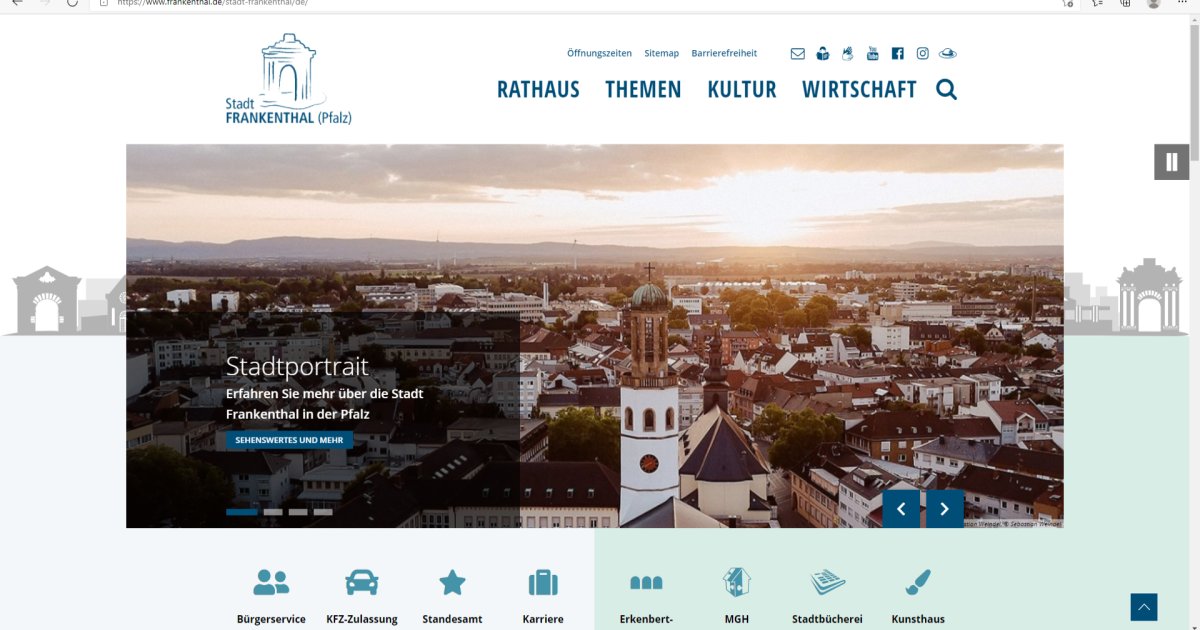The width and height of the screenshot is (1200, 630).
Task: Pause the hero image slideshow
Action: pos(1171,162)
